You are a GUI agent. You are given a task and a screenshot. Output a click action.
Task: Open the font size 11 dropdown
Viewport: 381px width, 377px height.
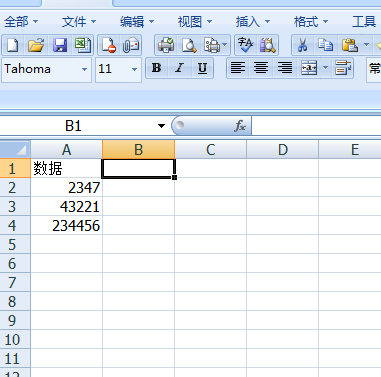[x=134, y=70]
